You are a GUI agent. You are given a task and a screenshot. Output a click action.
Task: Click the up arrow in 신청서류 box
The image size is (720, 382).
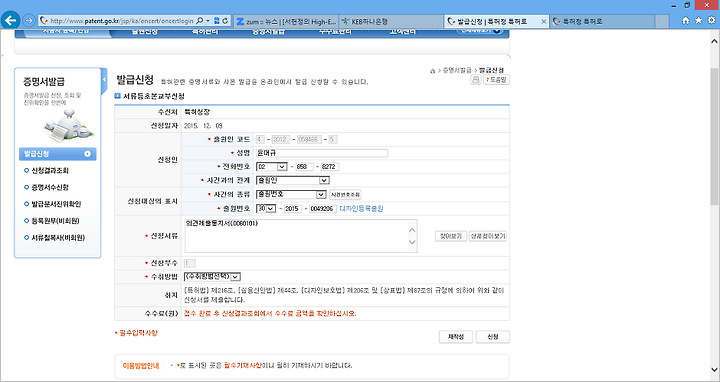[x=412, y=230]
